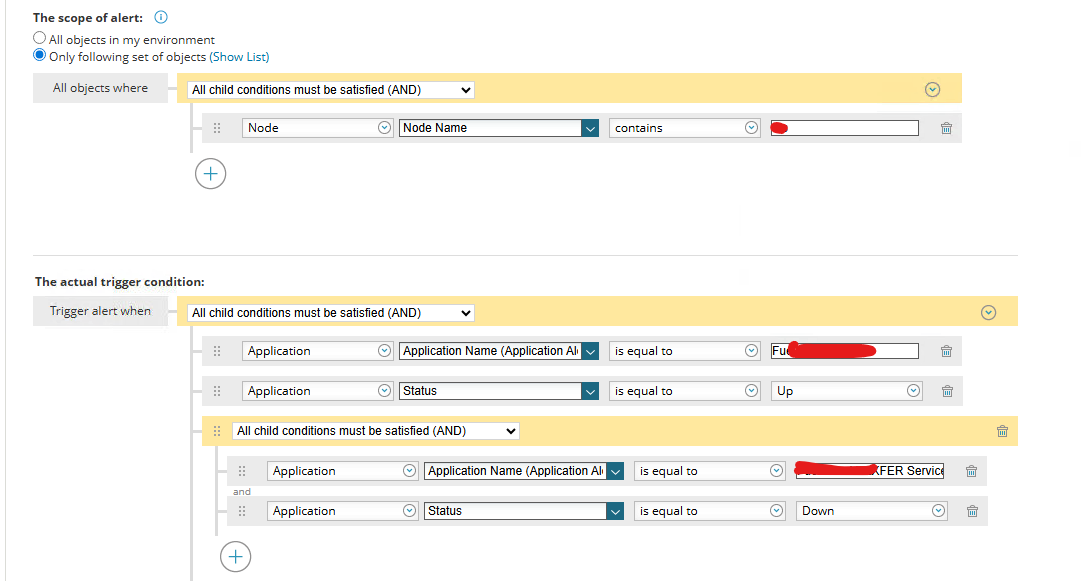Open Application type dropdown in Status Up row
The image size is (1081, 581).
tap(317, 391)
